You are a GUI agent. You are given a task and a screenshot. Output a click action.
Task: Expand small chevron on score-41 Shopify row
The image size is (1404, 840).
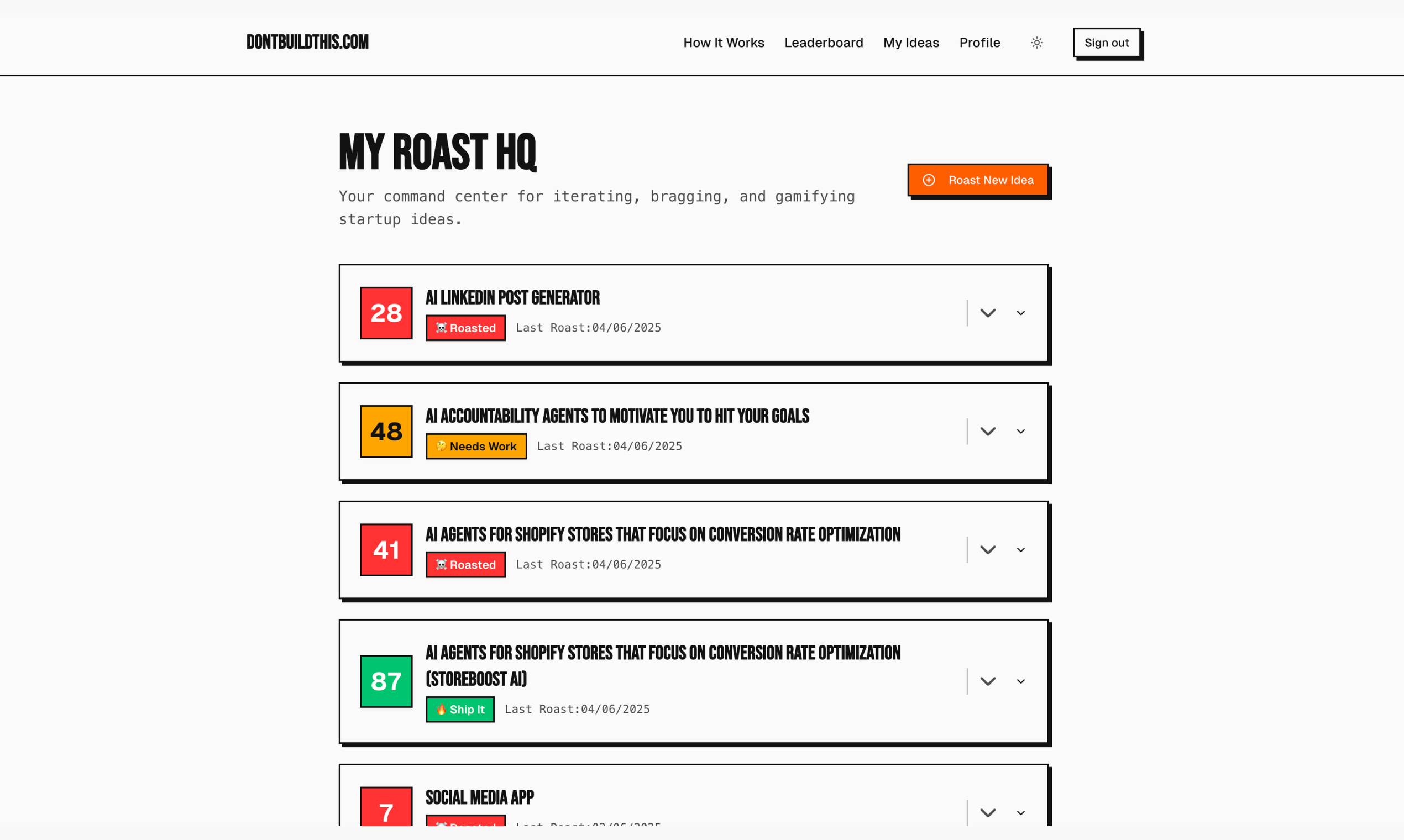point(1021,550)
